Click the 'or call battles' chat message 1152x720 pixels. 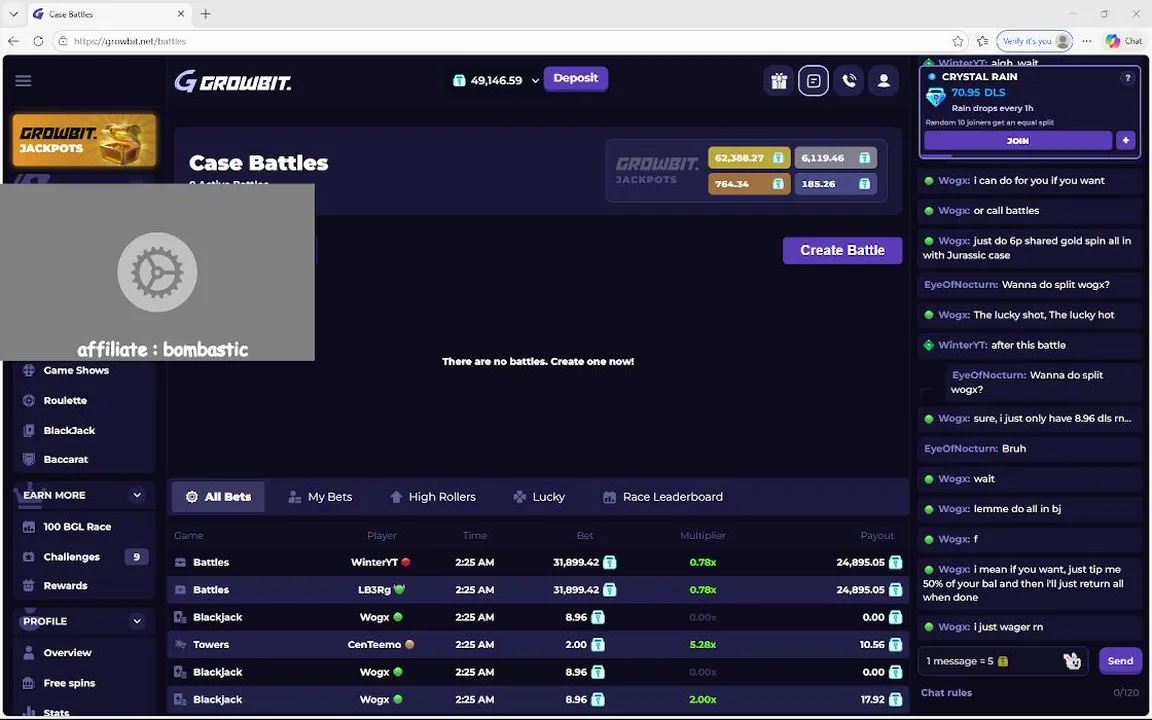[1029, 211]
